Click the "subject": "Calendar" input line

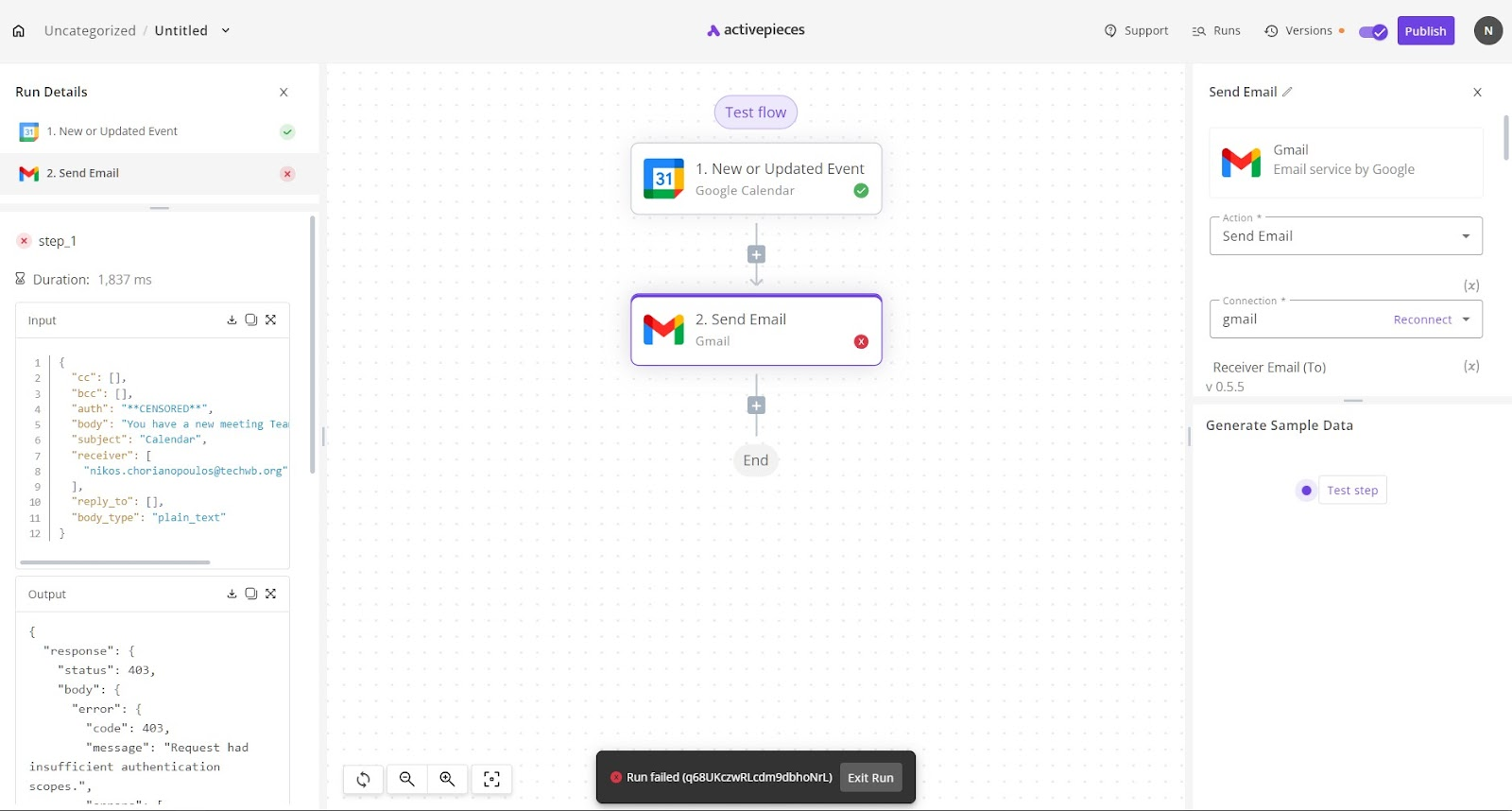click(139, 440)
